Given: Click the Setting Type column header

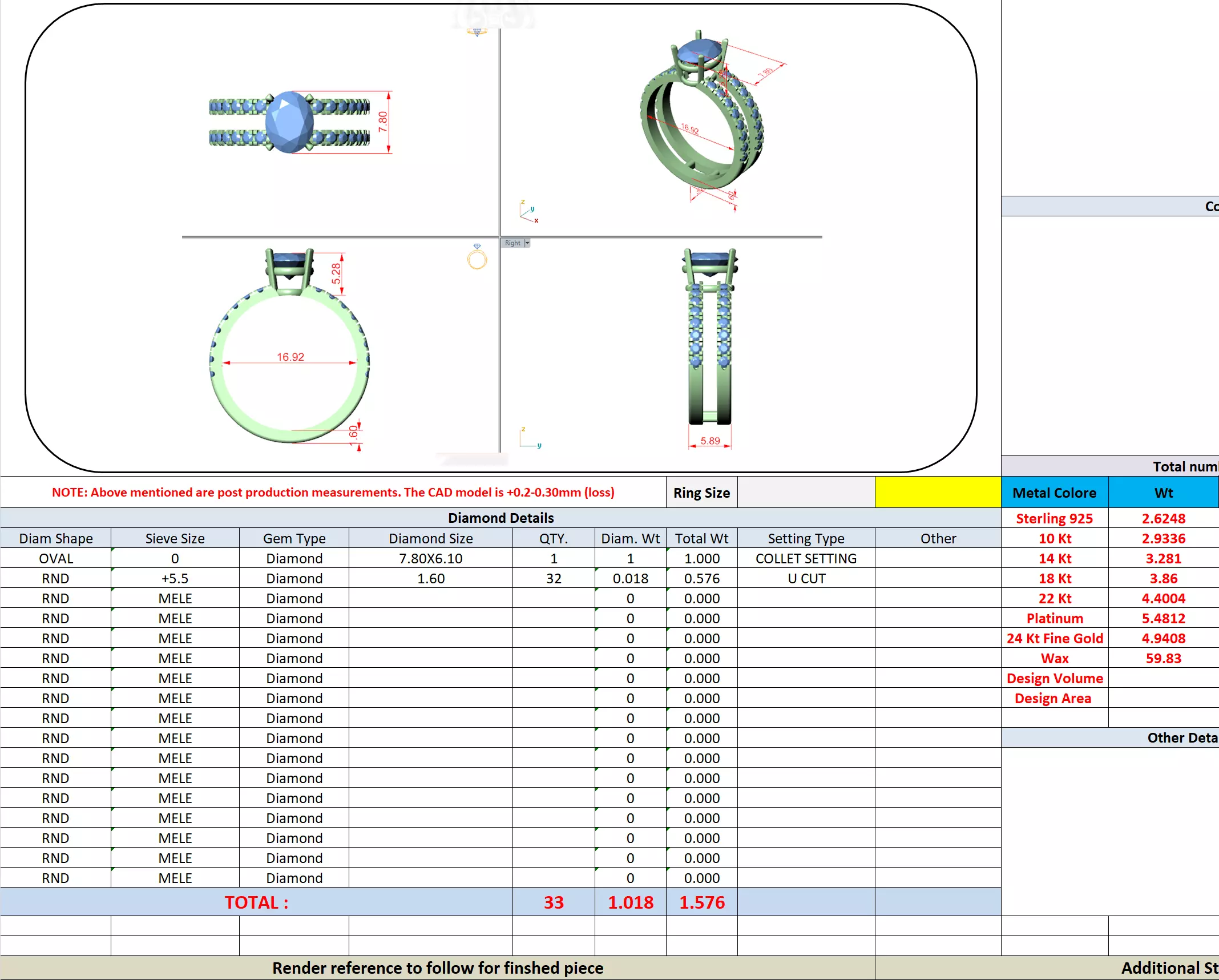Looking at the screenshot, I should point(806,538).
